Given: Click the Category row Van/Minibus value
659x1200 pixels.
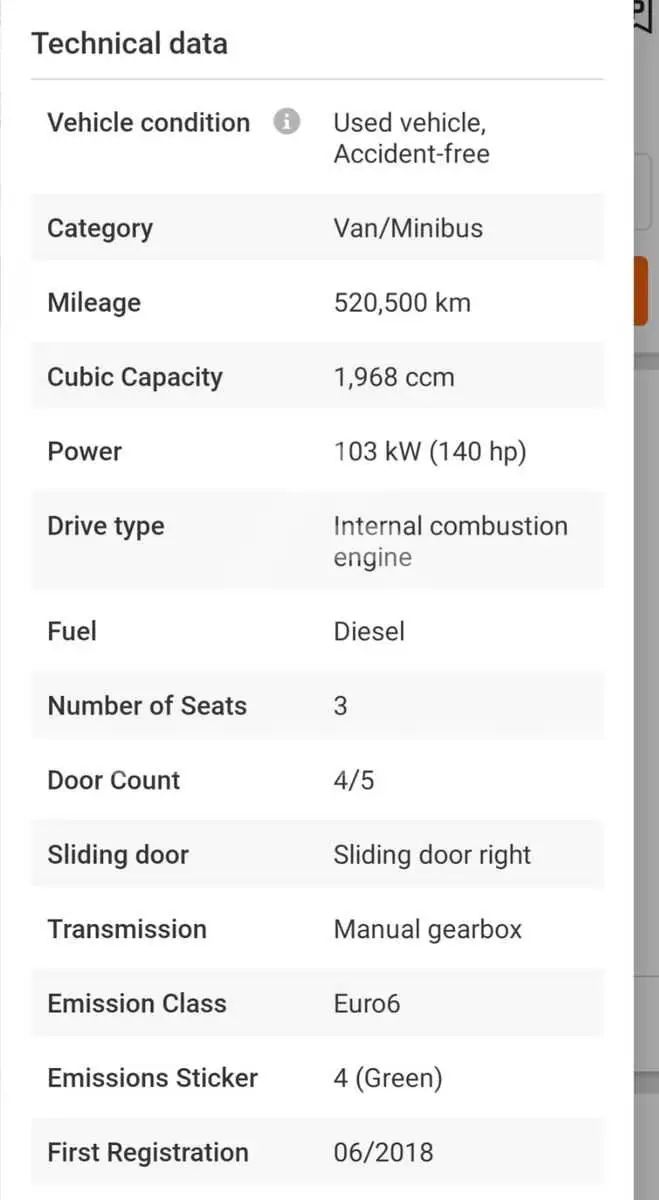Looking at the screenshot, I should click(408, 228).
